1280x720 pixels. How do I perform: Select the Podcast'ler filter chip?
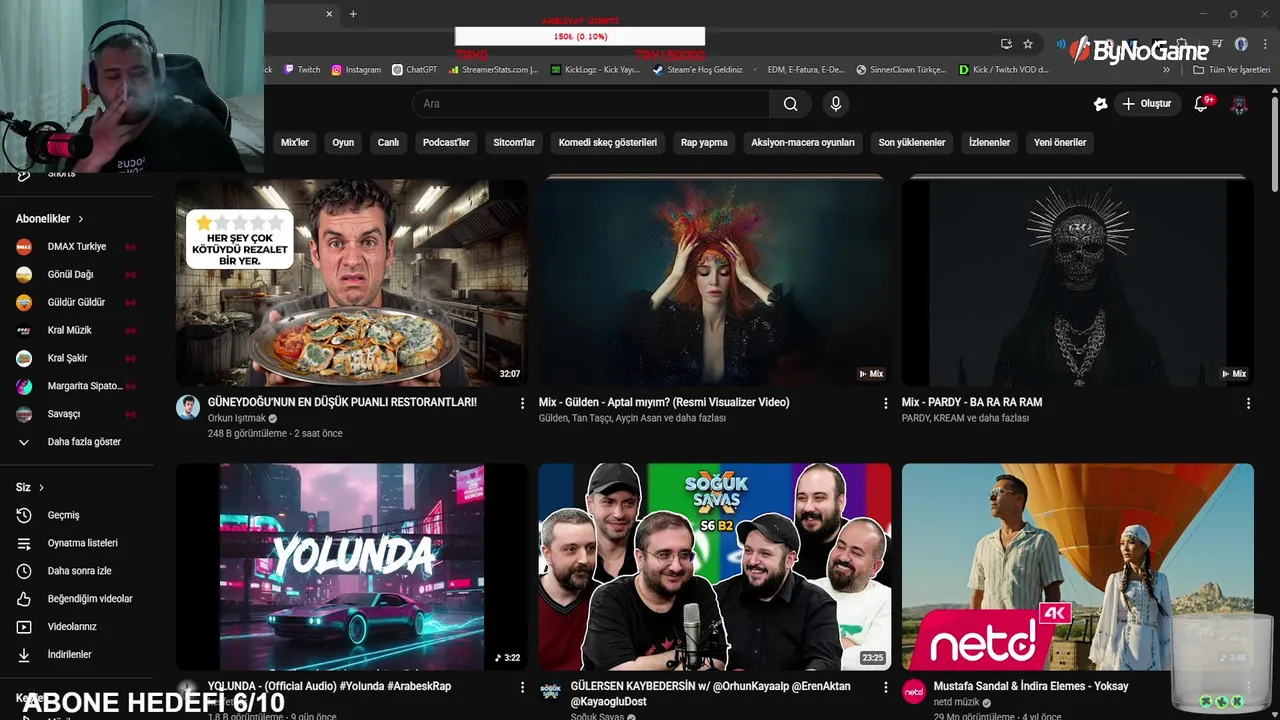pos(446,143)
